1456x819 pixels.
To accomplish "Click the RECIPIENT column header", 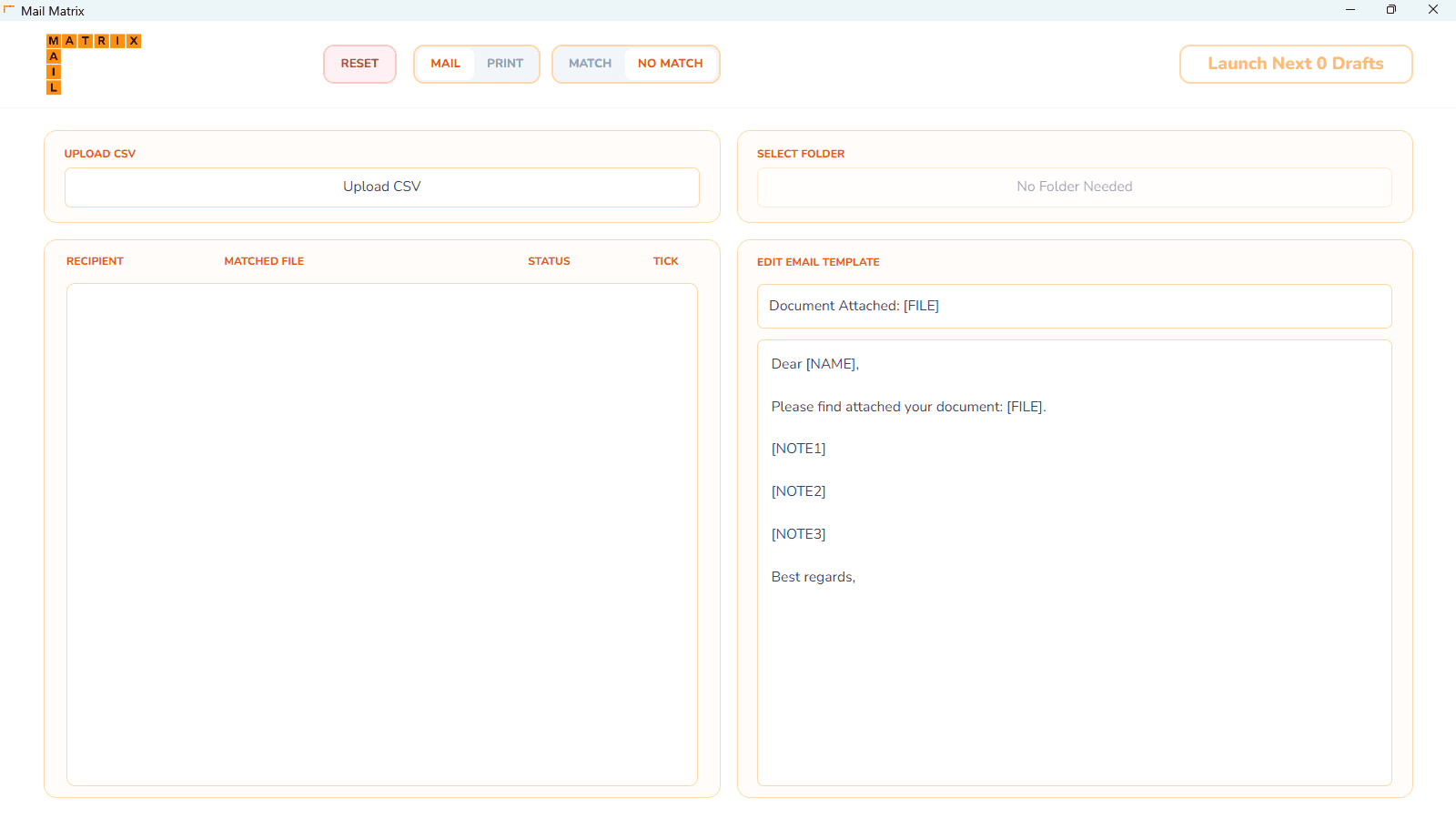I will point(95,261).
